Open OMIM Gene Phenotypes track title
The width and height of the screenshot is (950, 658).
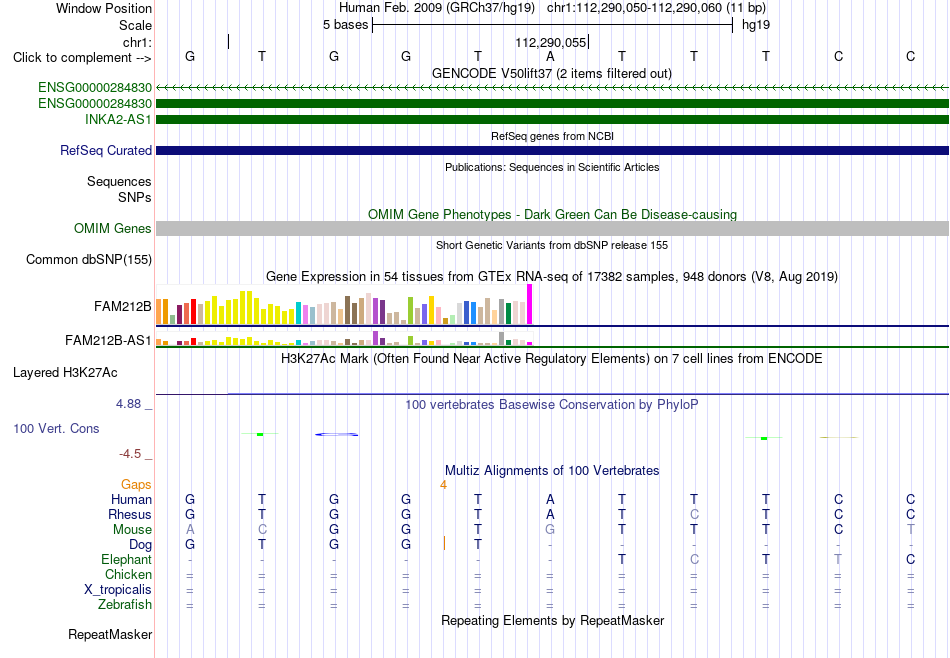[552, 214]
